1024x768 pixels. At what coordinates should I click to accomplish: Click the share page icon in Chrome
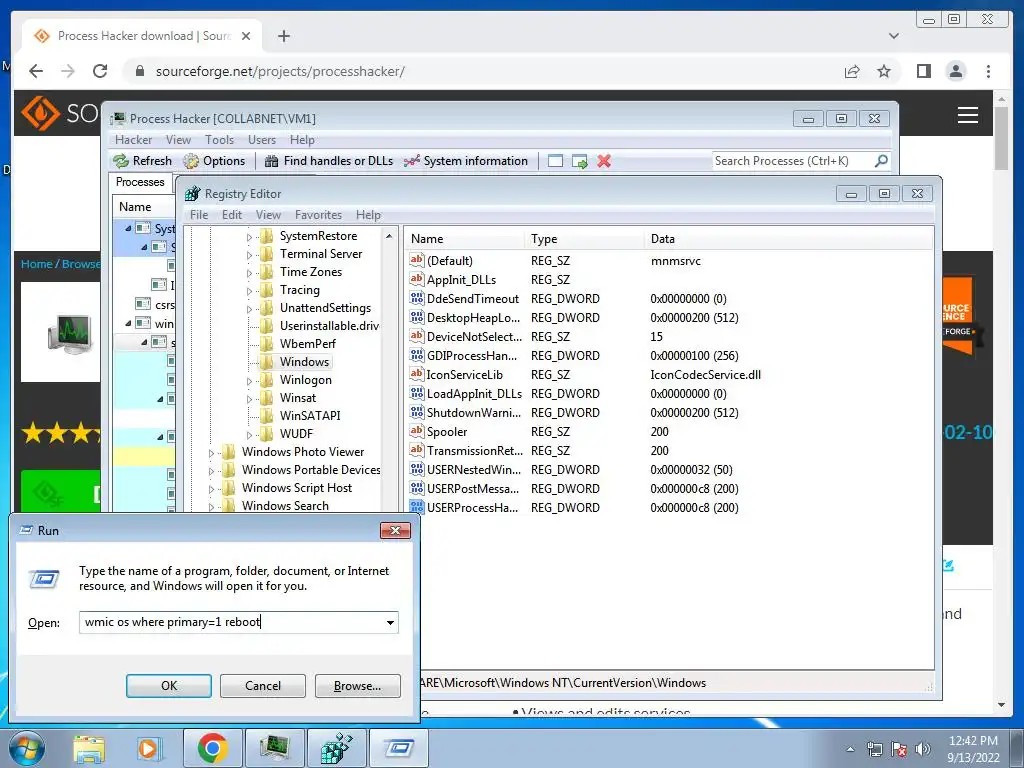tap(852, 71)
